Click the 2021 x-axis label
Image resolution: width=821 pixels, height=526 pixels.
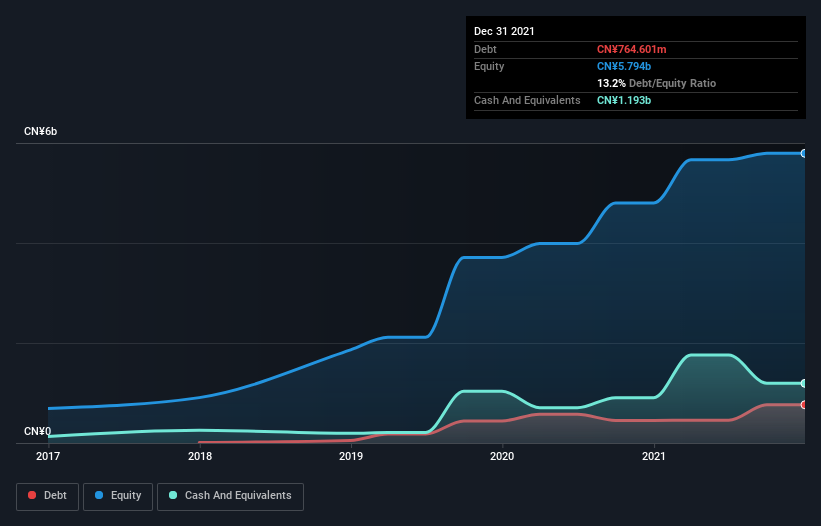tap(653, 456)
